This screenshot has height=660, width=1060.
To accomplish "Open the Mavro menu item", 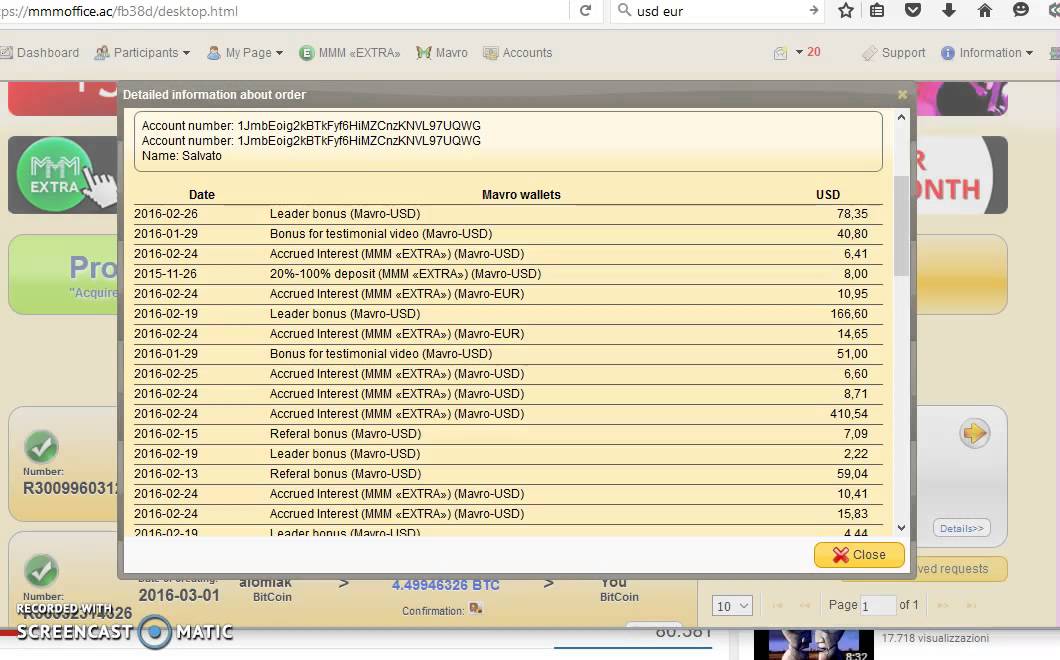I will 442,53.
